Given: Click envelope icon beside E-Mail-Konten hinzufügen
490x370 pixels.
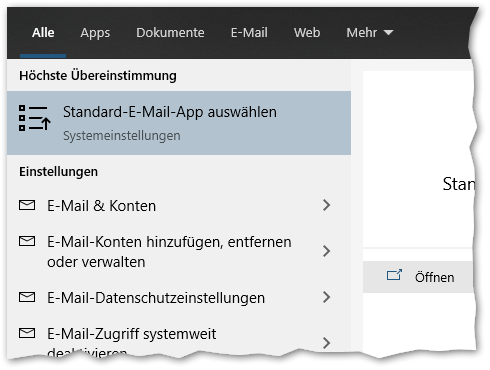Looking at the screenshot, I should click(x=27, y=241).
